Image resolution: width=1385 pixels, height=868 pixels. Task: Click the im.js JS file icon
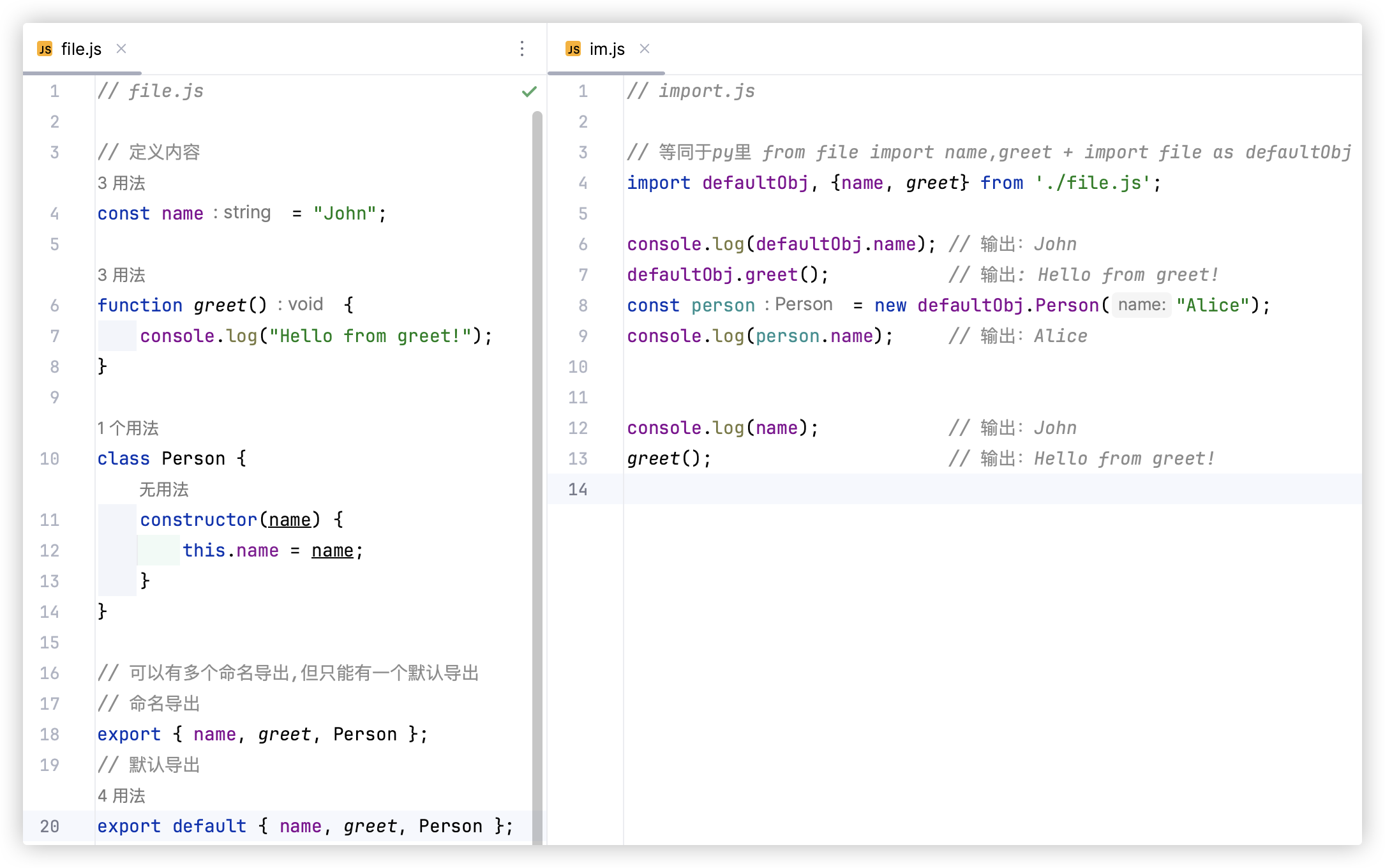[x=573, y=49]
